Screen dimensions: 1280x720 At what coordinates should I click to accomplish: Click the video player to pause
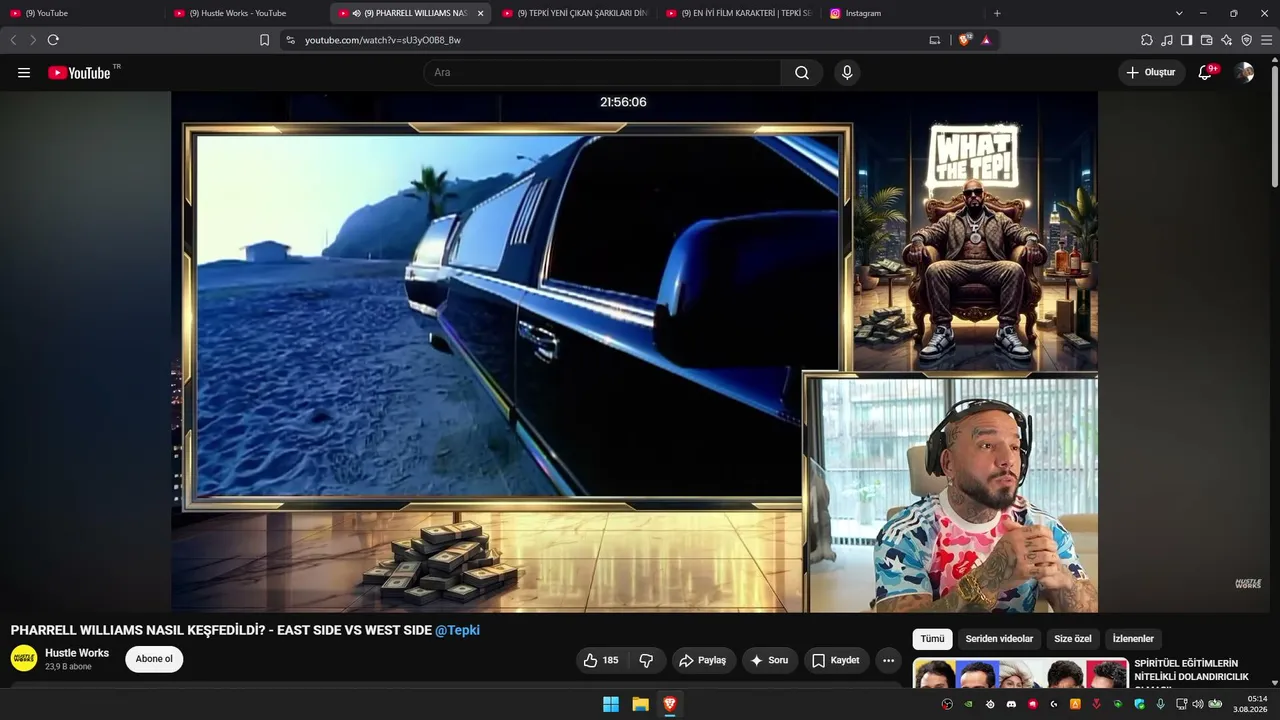634,352
